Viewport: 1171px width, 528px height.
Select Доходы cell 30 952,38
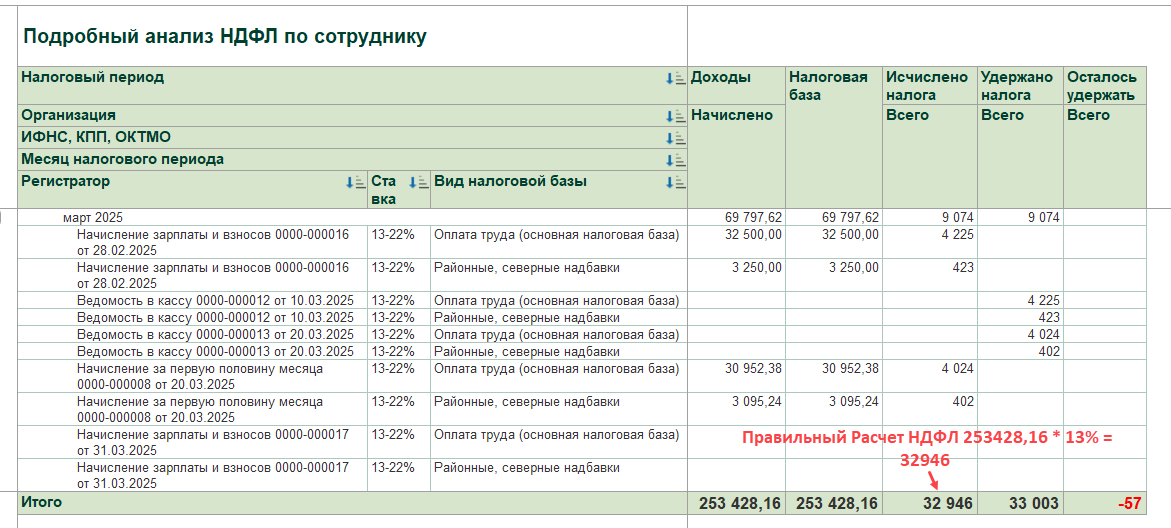[753, 368]
